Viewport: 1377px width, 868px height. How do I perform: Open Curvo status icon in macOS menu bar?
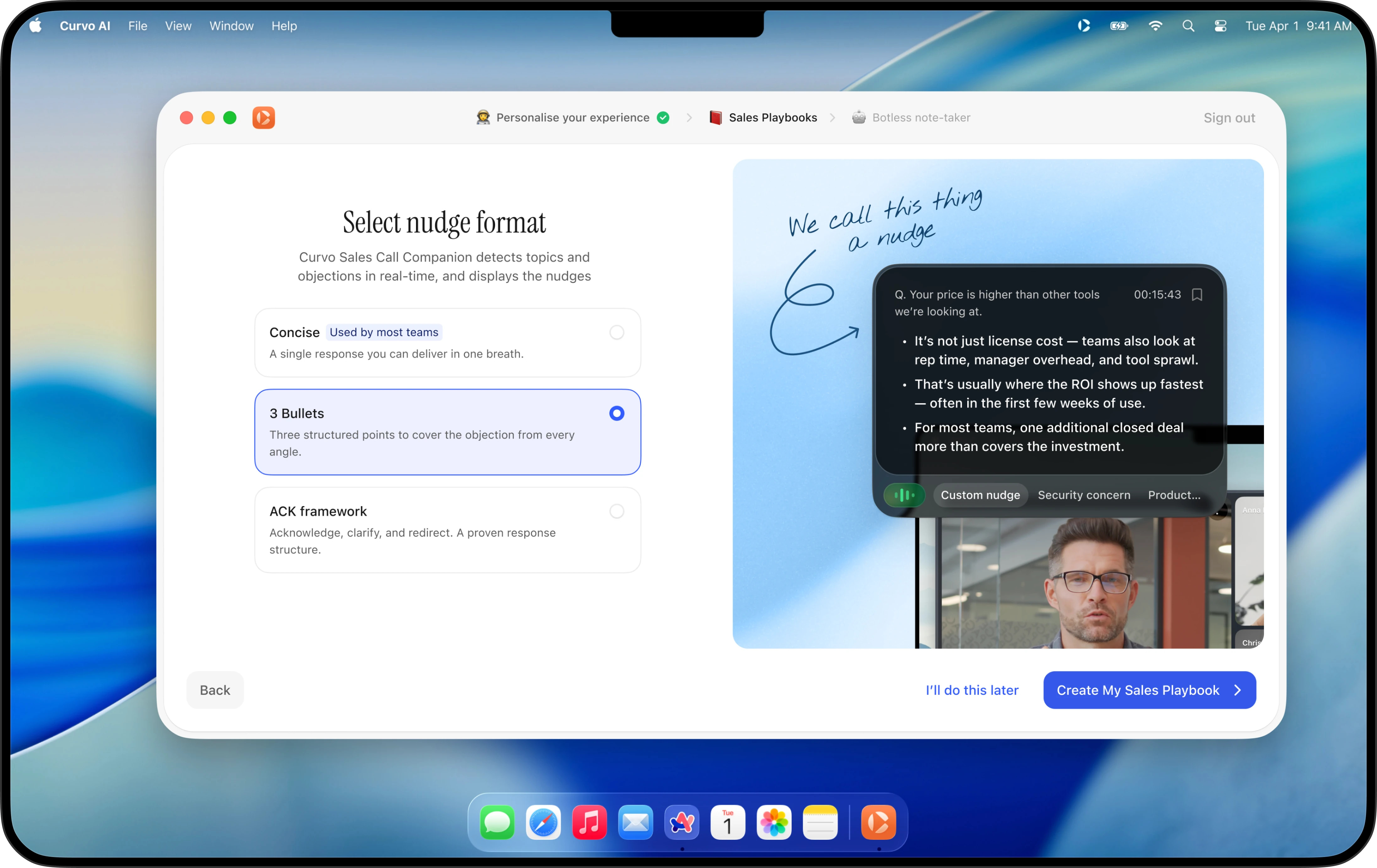pyautogui.click(x=1084, y=26)
